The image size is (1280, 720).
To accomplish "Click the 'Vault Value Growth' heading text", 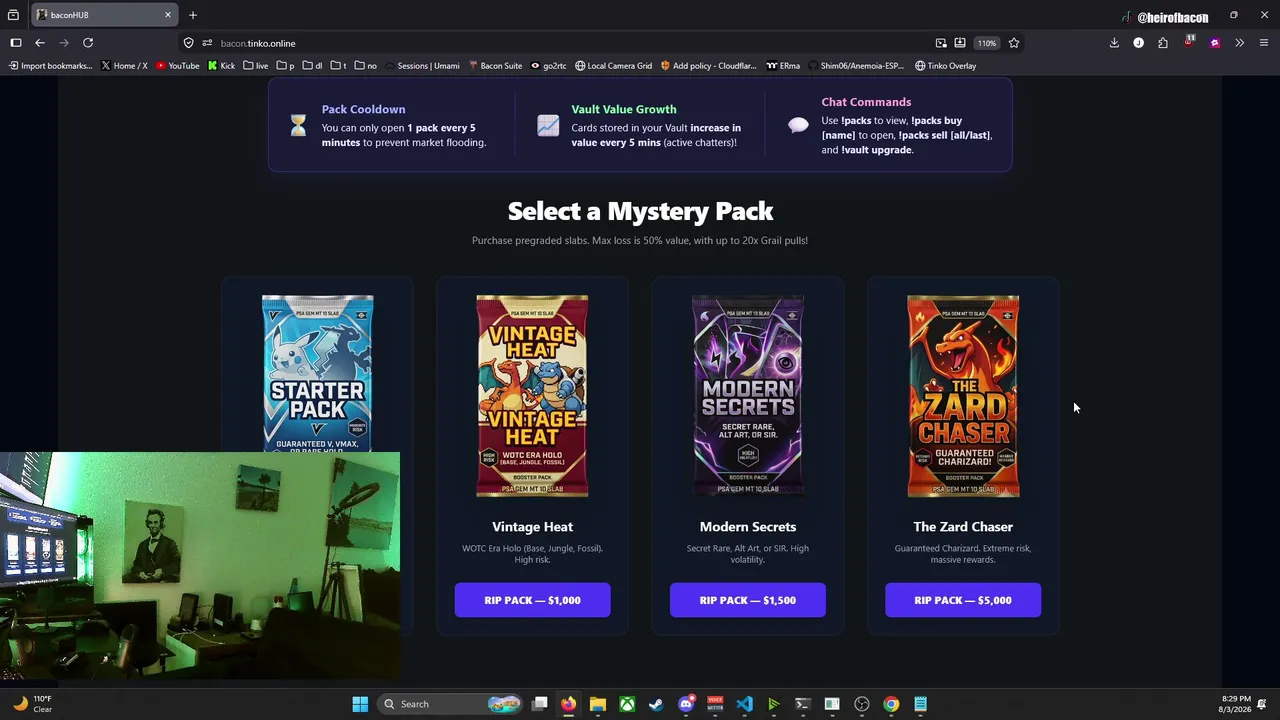I will 624,109.
